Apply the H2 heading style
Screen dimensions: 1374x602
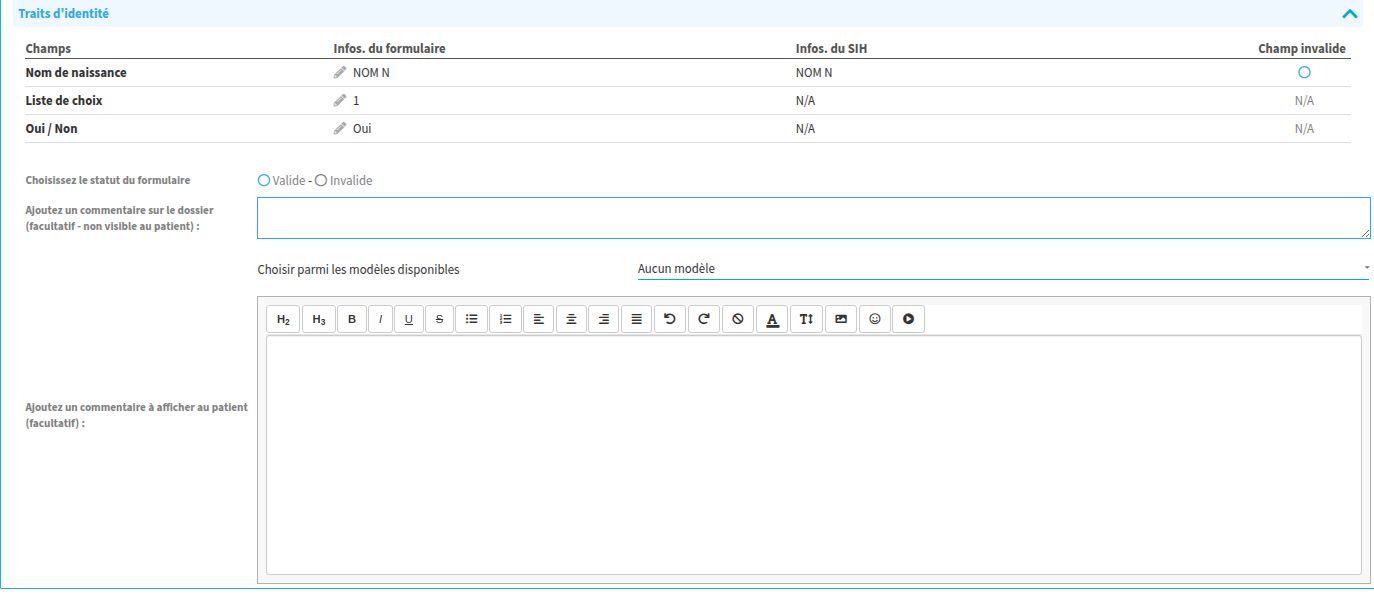(283, 319)
